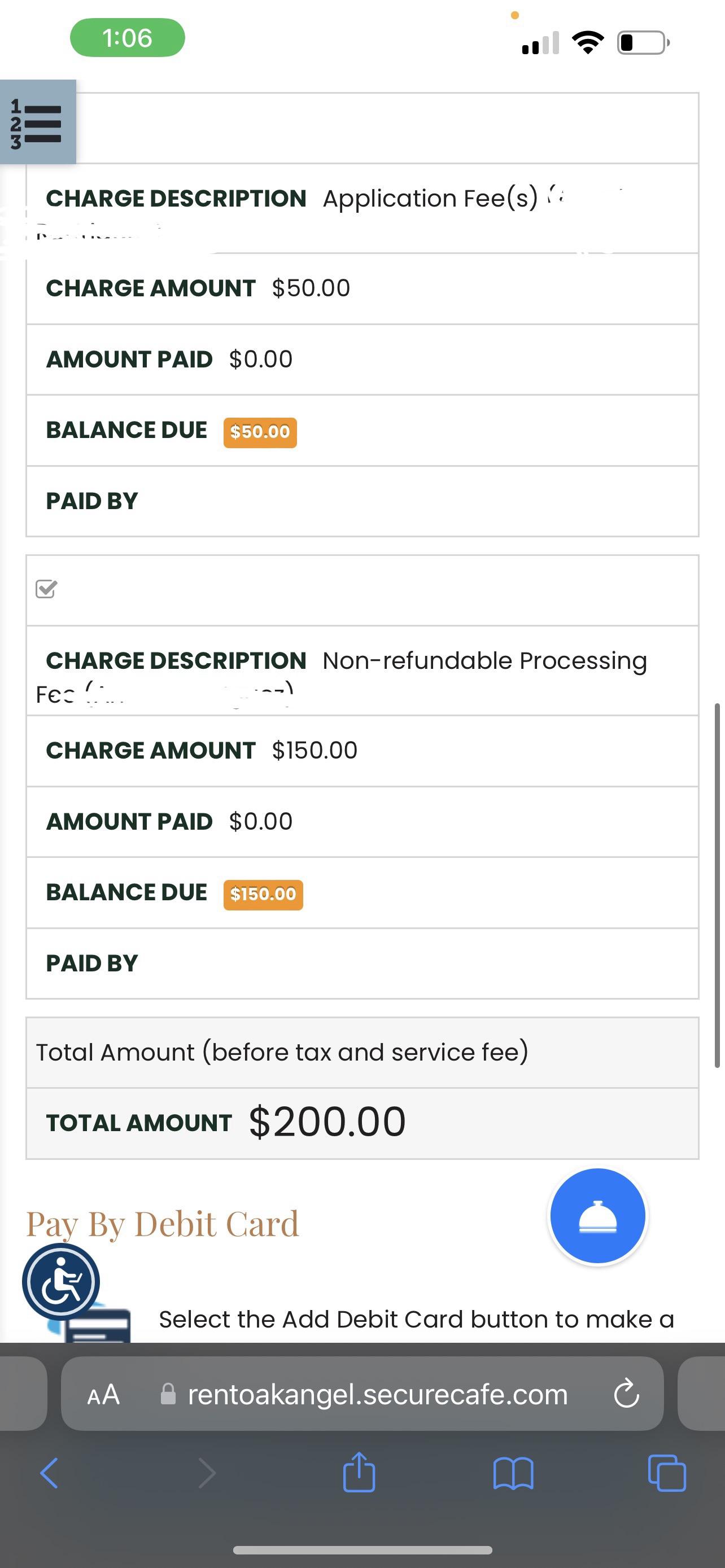
Task: Tap the $150.00 balance due badge
Action: coord(263,894)
